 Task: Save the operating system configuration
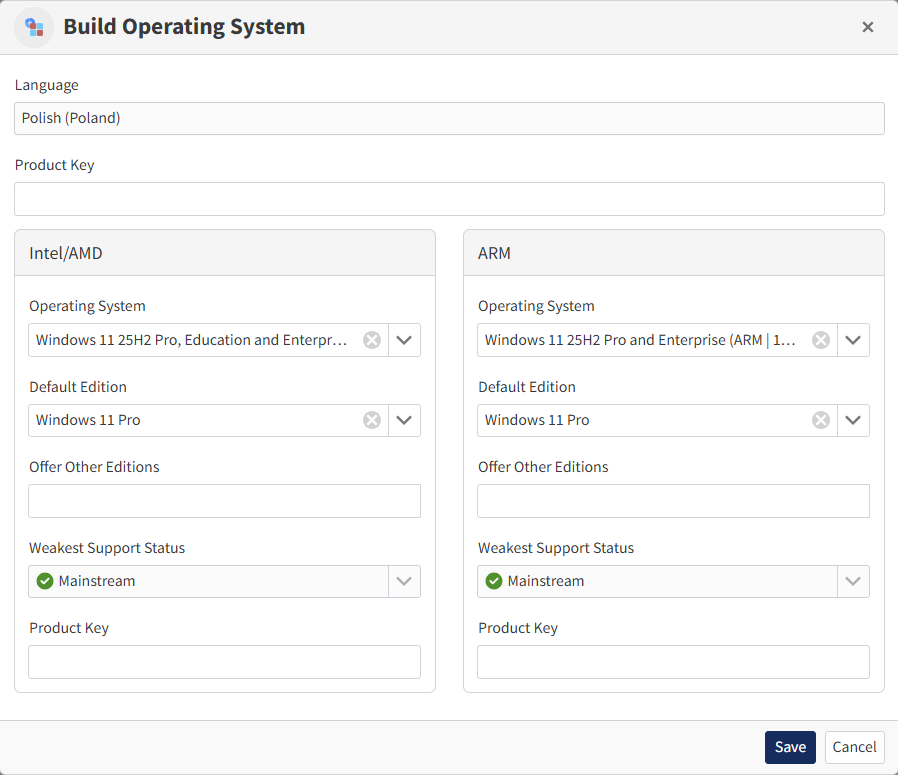(x=790, y=747)
